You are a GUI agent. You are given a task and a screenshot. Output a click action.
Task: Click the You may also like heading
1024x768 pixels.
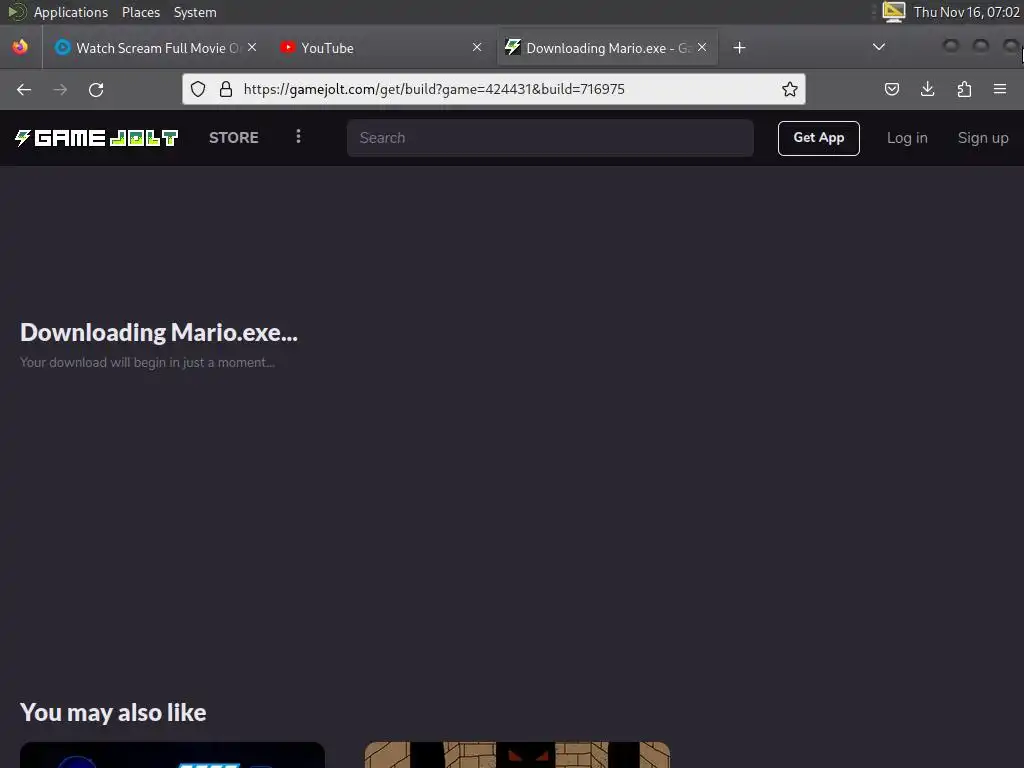(113, 712)
